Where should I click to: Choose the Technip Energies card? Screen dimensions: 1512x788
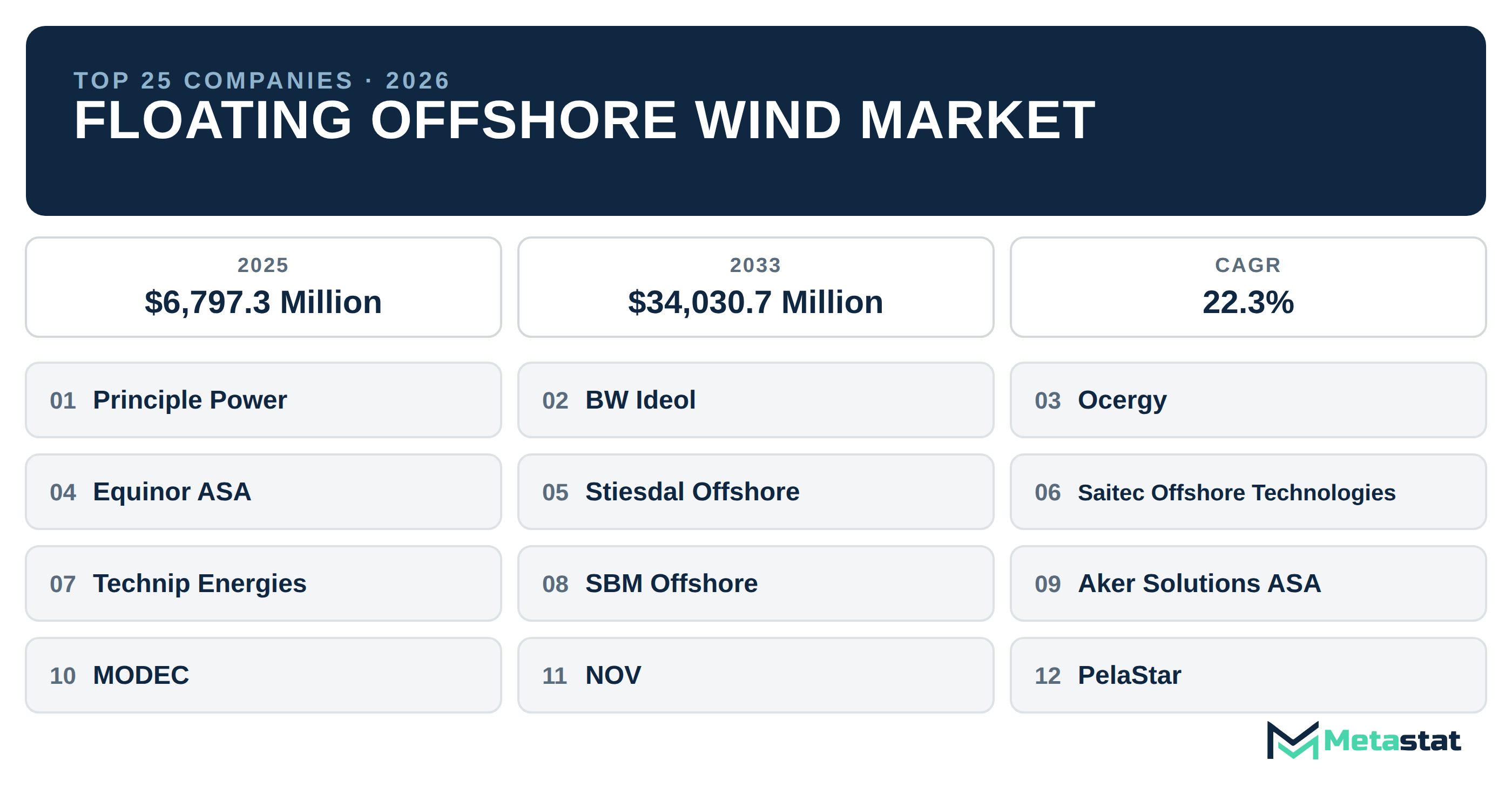coord(263,584)
